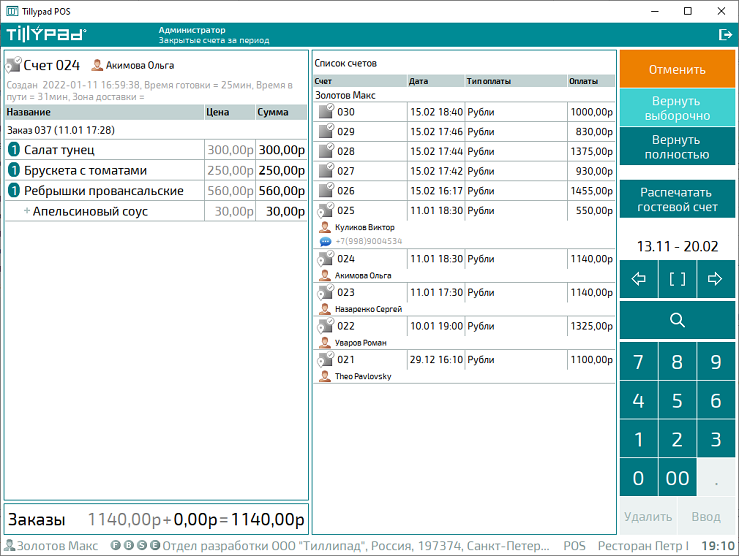Click the magnifier search button
The height and width of the screenshot is (556, 739).
point(677,320)
